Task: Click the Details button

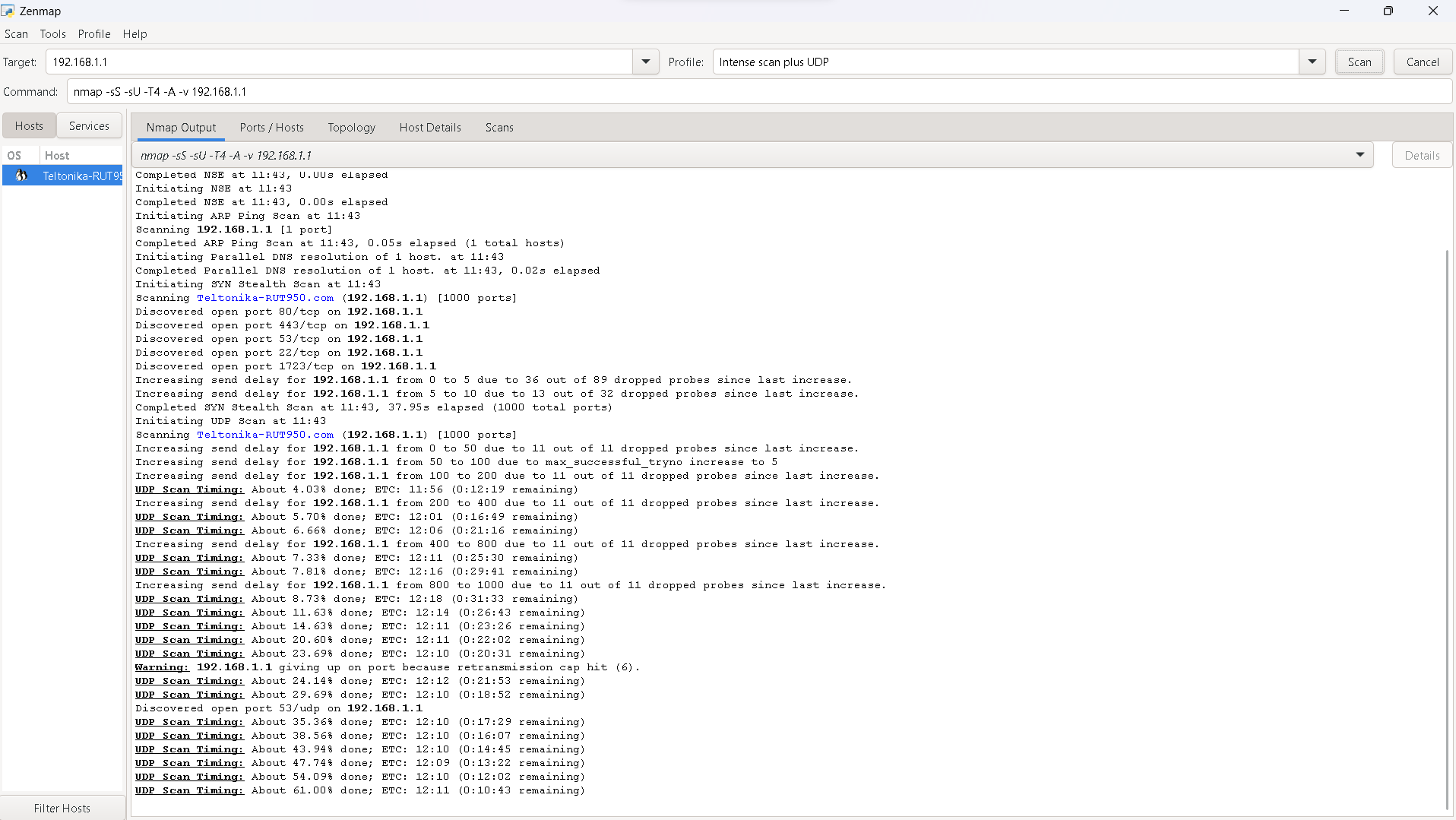Action: [x=1422, y=155]
